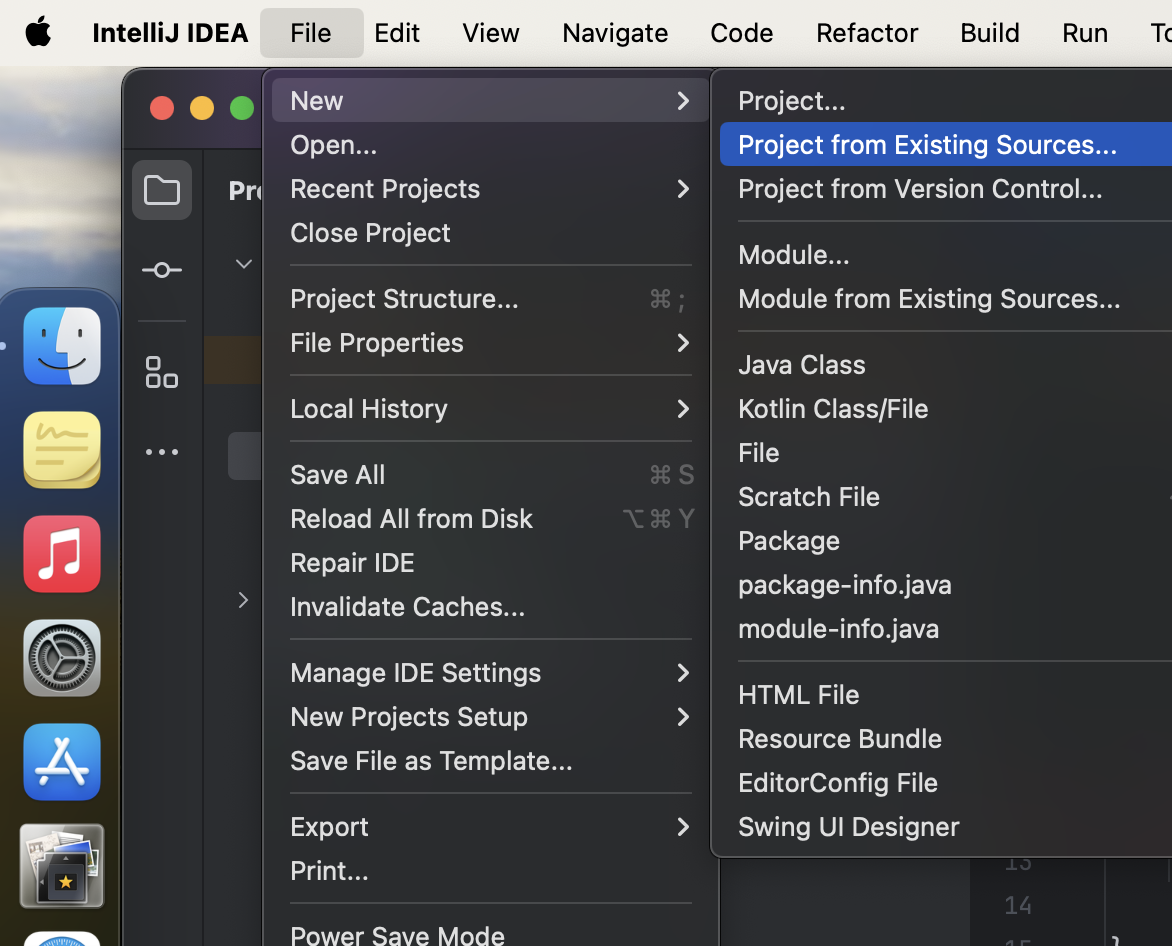Click Save All menu entry

tap(338, 474)
